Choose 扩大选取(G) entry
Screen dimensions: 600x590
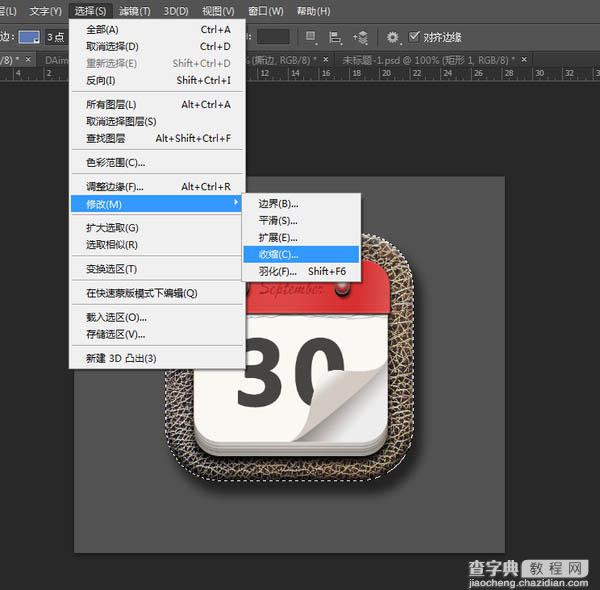pyautogui.click(x=158, y=228)
